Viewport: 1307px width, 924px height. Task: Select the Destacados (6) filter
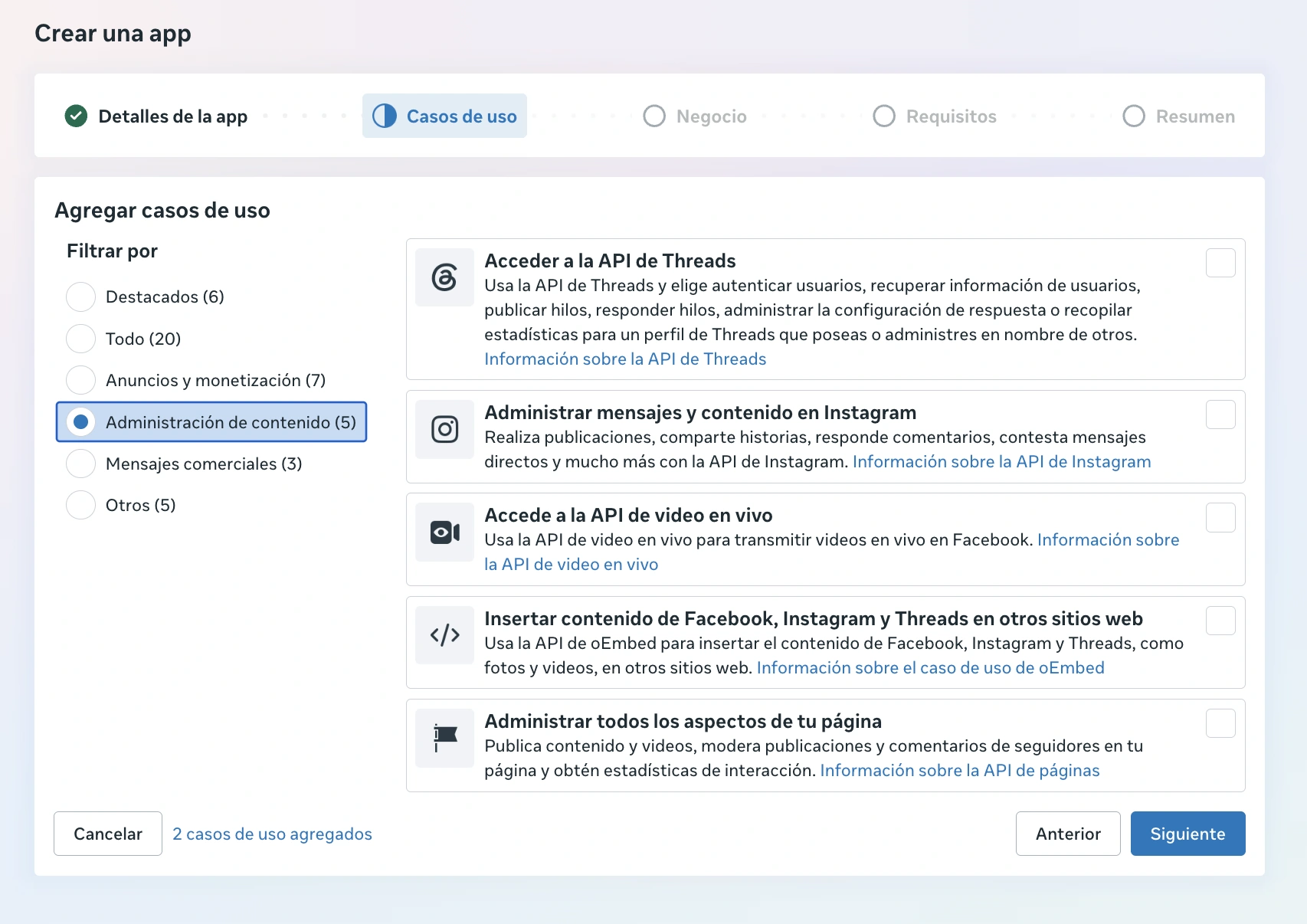tap(80, 297)
